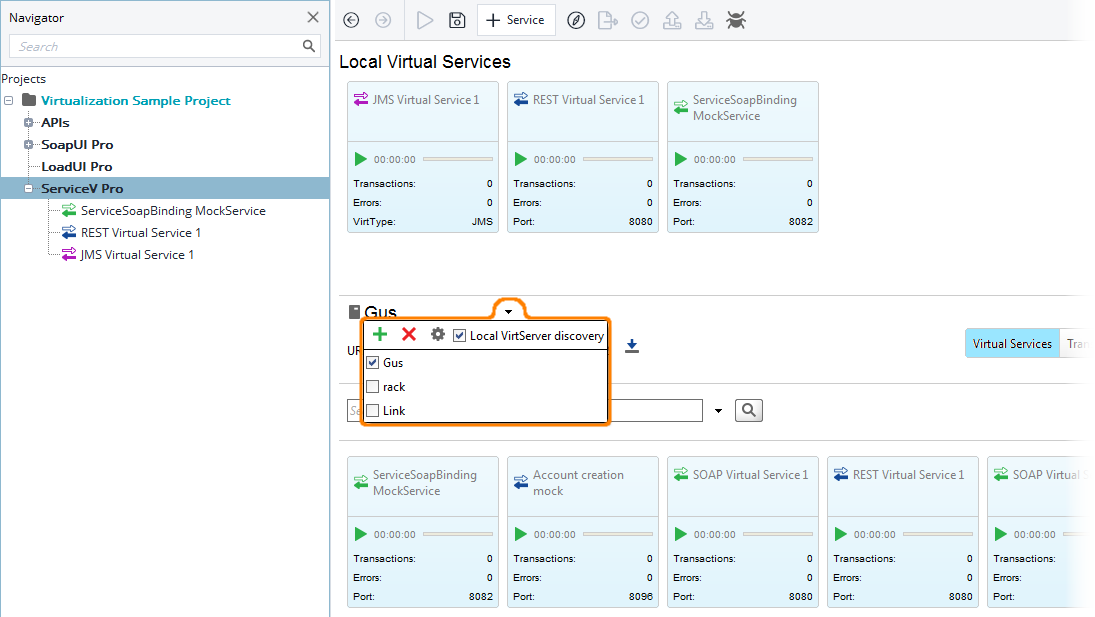The width and height of the screenshot is (1095, 617).
Task: Expand the APIs tree node
Action: [x=29, y=123]
